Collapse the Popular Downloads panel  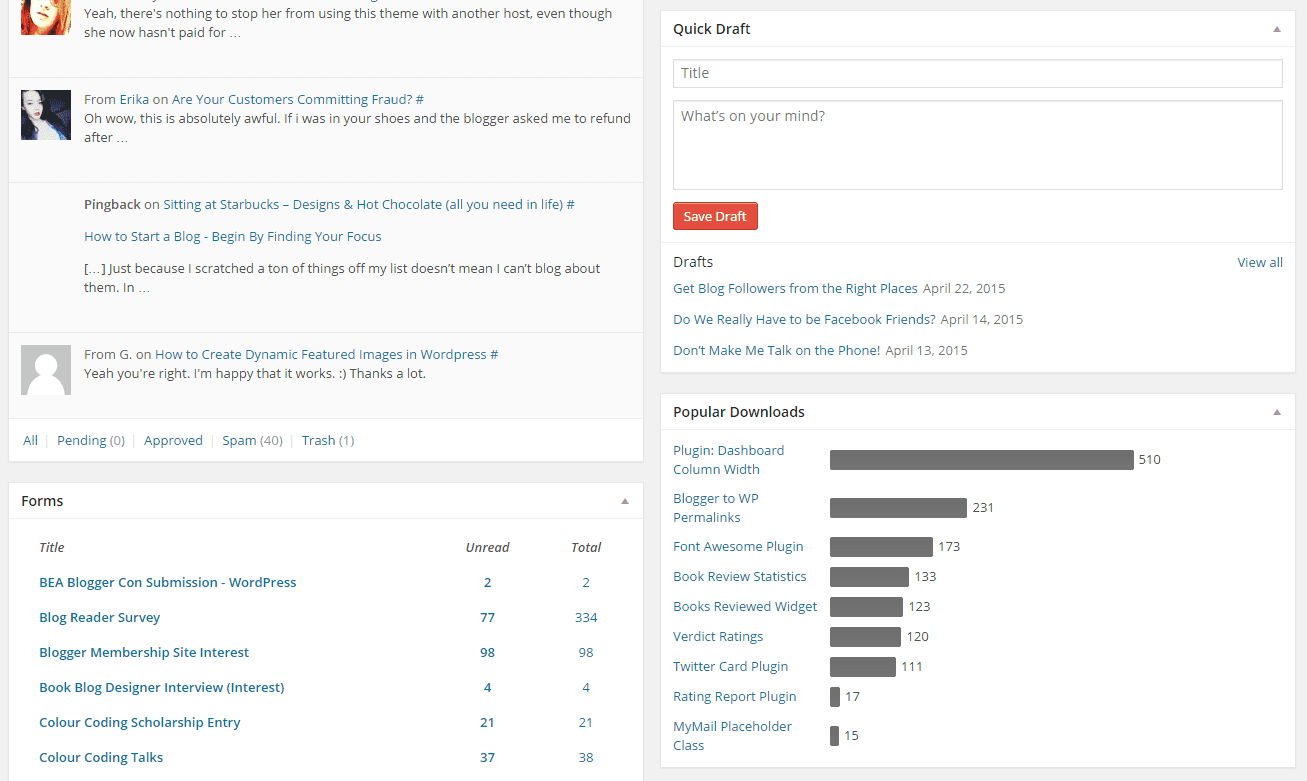tap(1276, 412)
